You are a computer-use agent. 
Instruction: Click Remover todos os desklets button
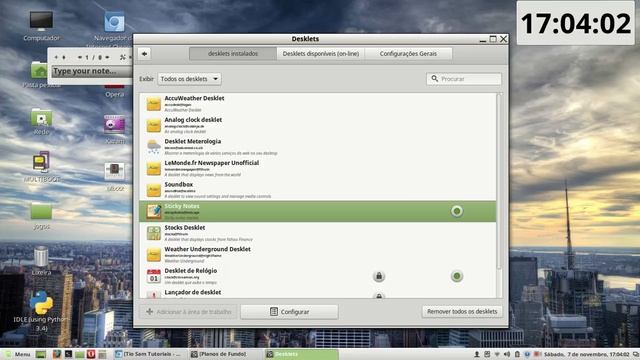tap(462, 311)
